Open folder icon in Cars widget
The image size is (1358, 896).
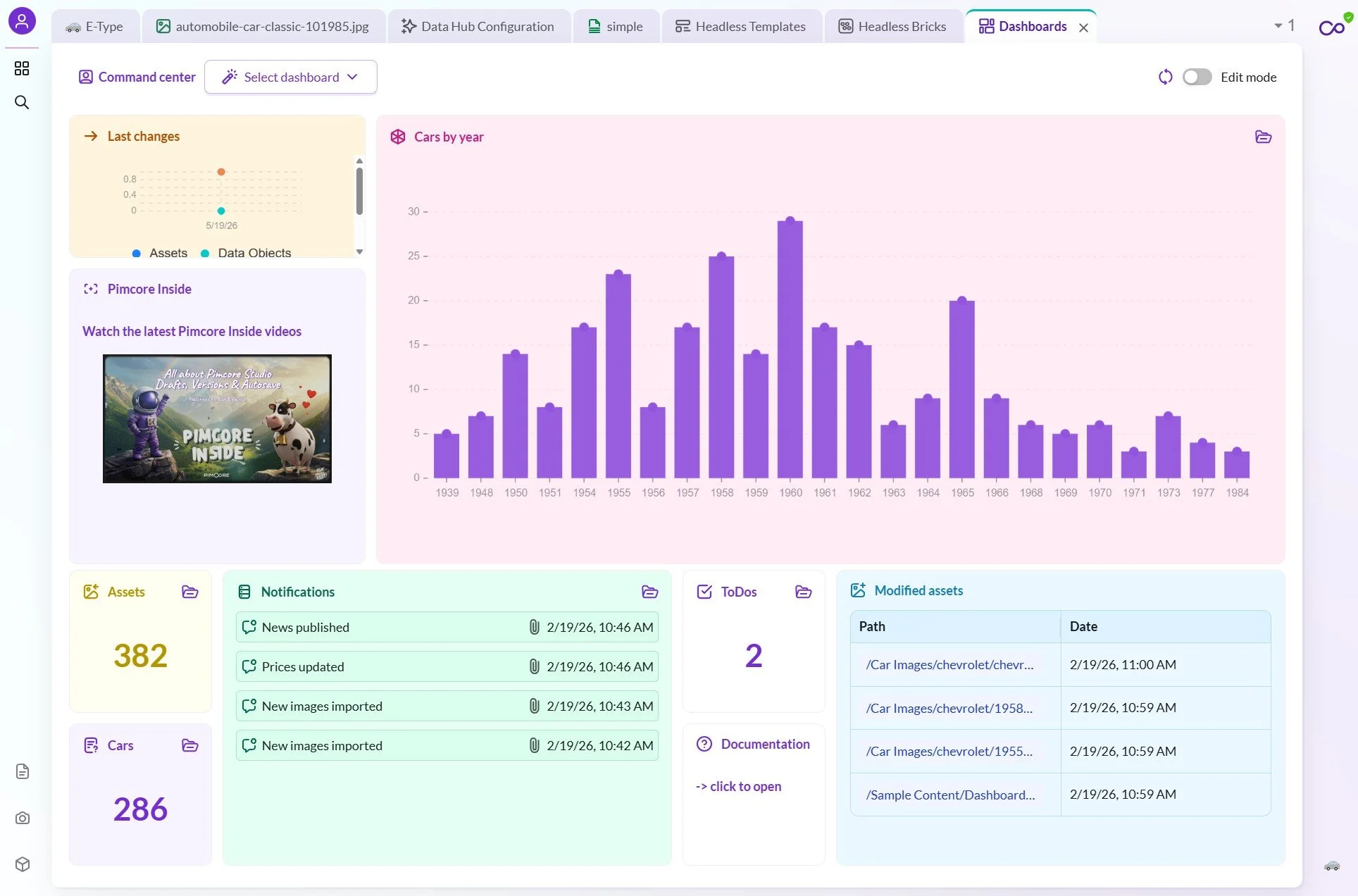(190, 745)
